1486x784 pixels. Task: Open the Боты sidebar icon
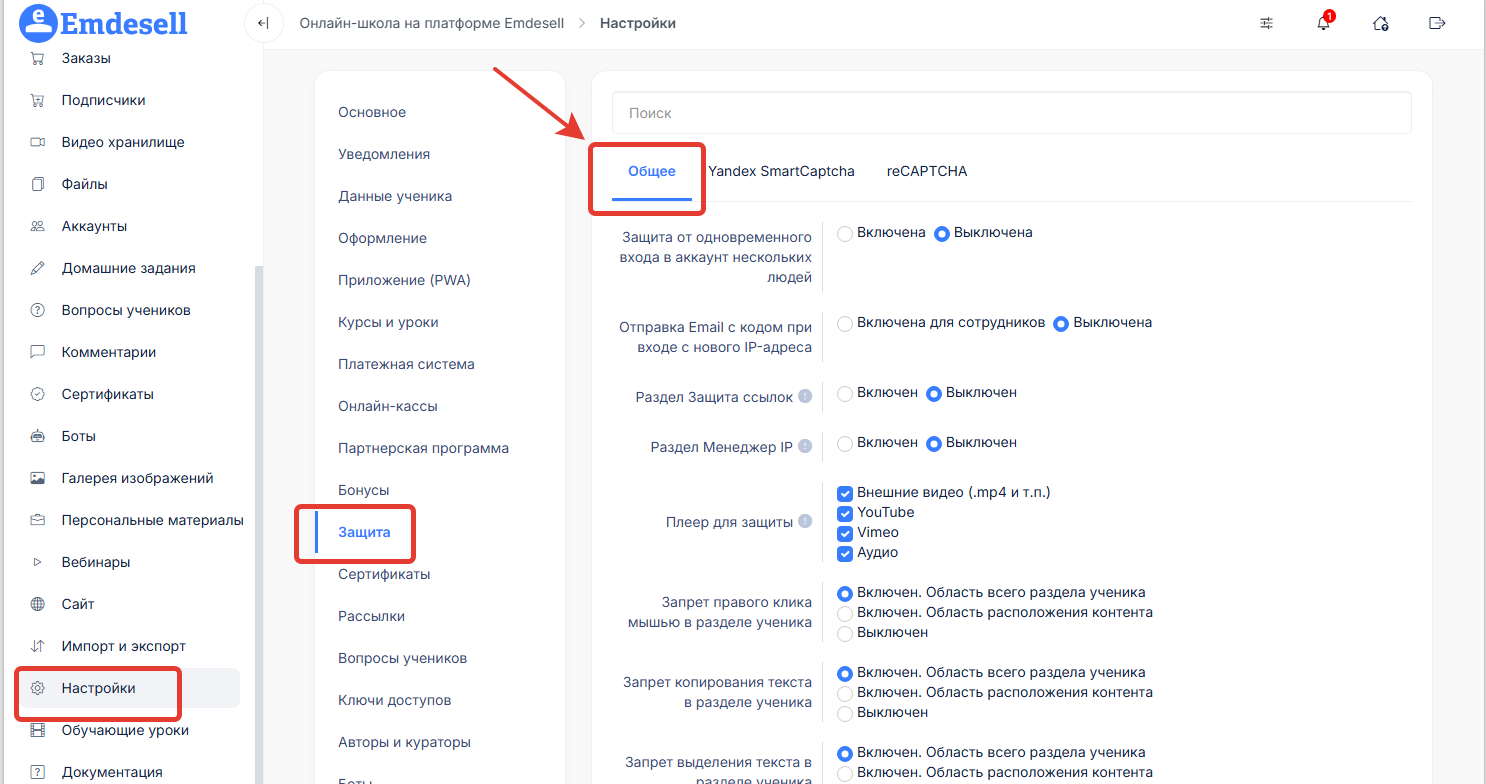[x=38, y=436]
